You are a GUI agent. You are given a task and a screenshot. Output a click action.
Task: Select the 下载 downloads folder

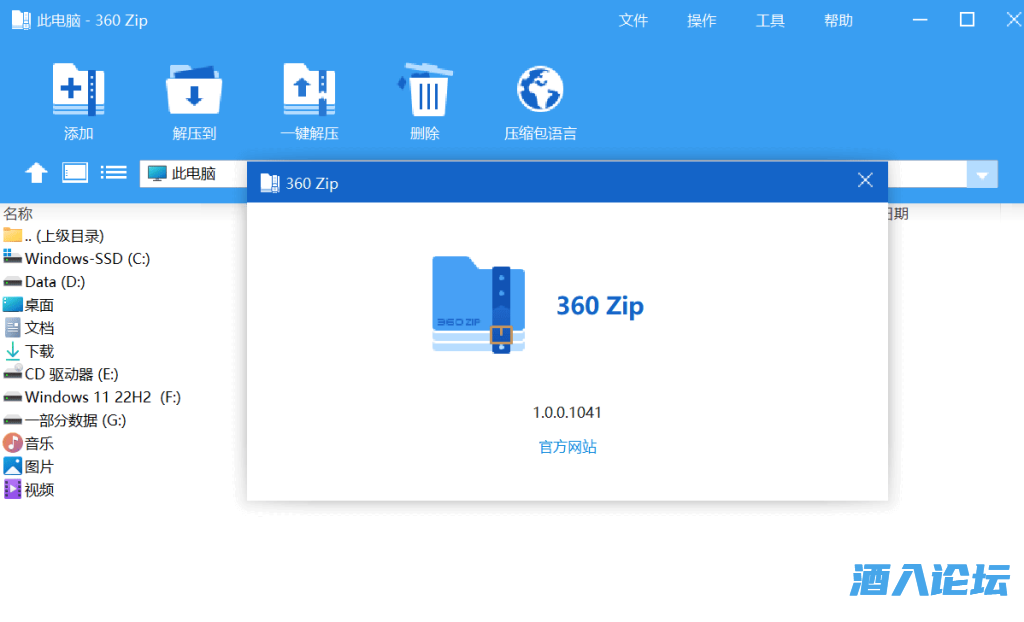tap(39, 351)
